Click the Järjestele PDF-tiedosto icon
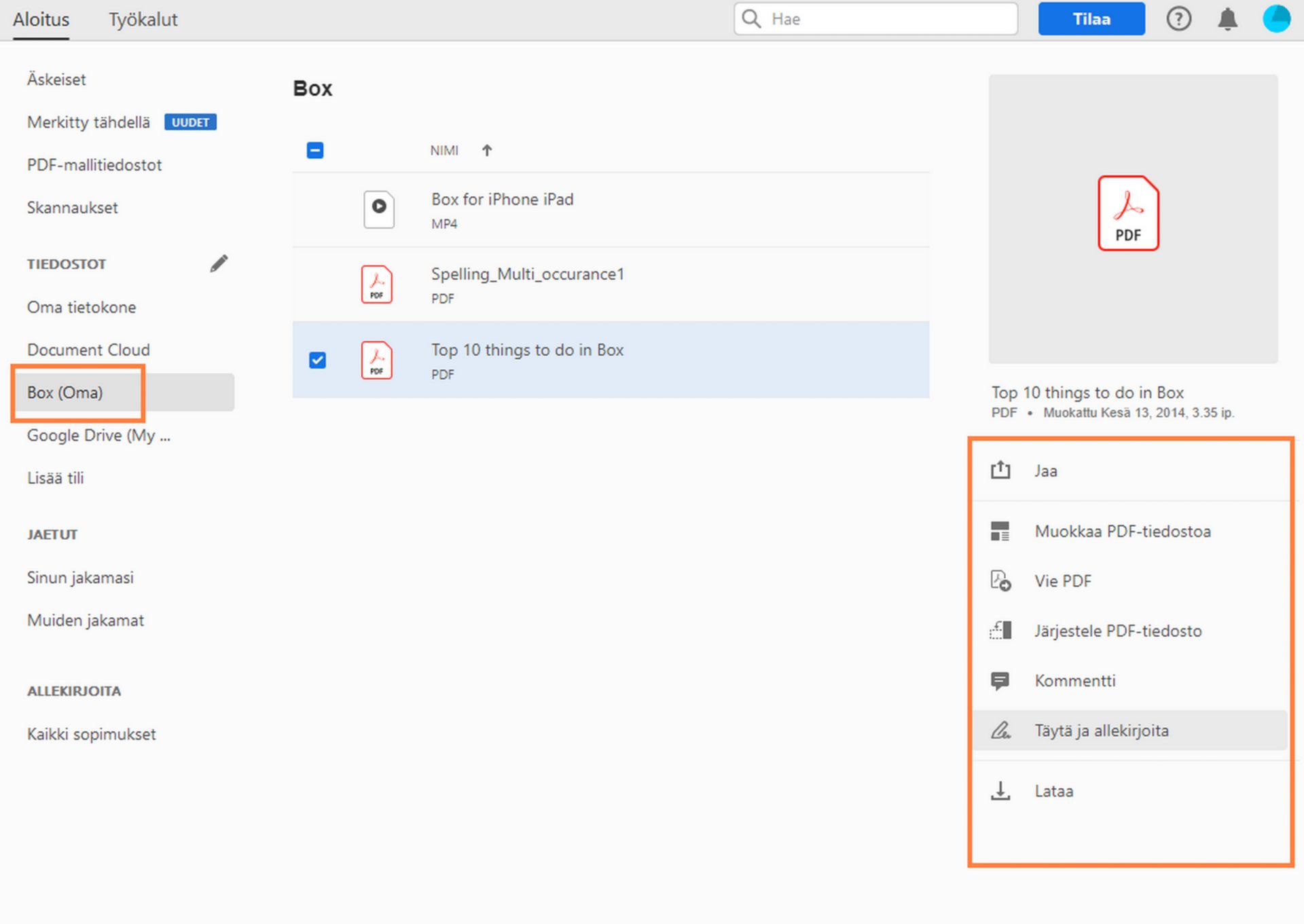The width and height of the screenshot is (1304, 924). (1000, 631)
